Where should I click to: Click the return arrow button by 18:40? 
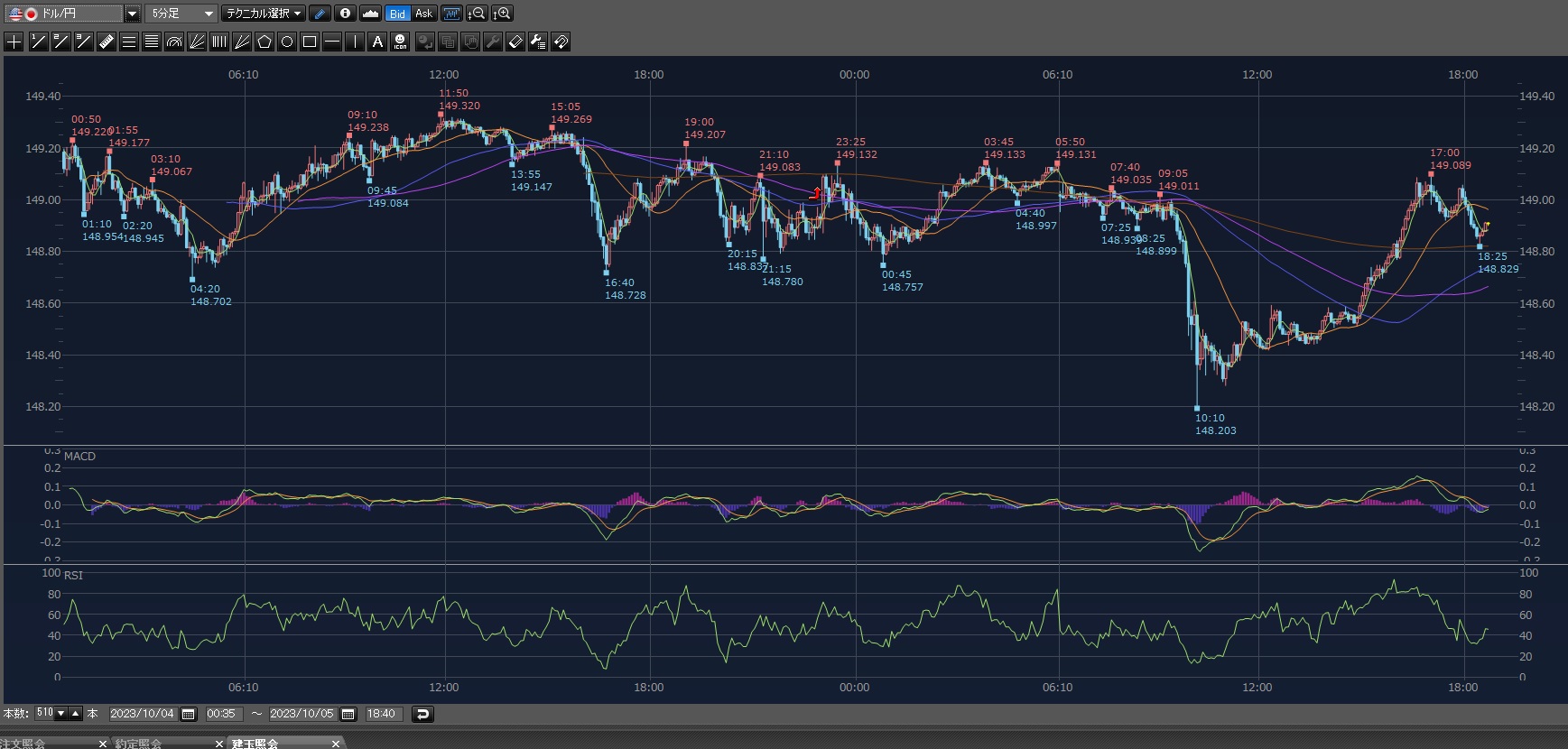coord(422,714)
